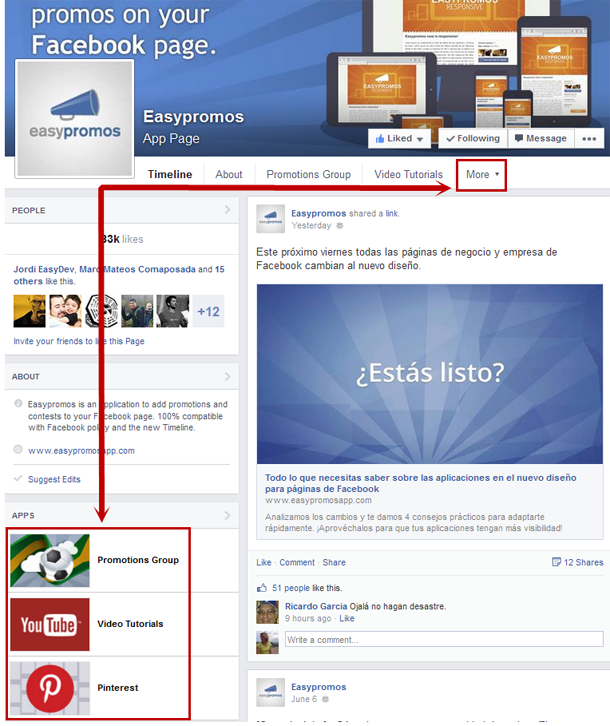
Task: Click Ricardo Garcia's comment avatar
Action: [x=268, y=612]
